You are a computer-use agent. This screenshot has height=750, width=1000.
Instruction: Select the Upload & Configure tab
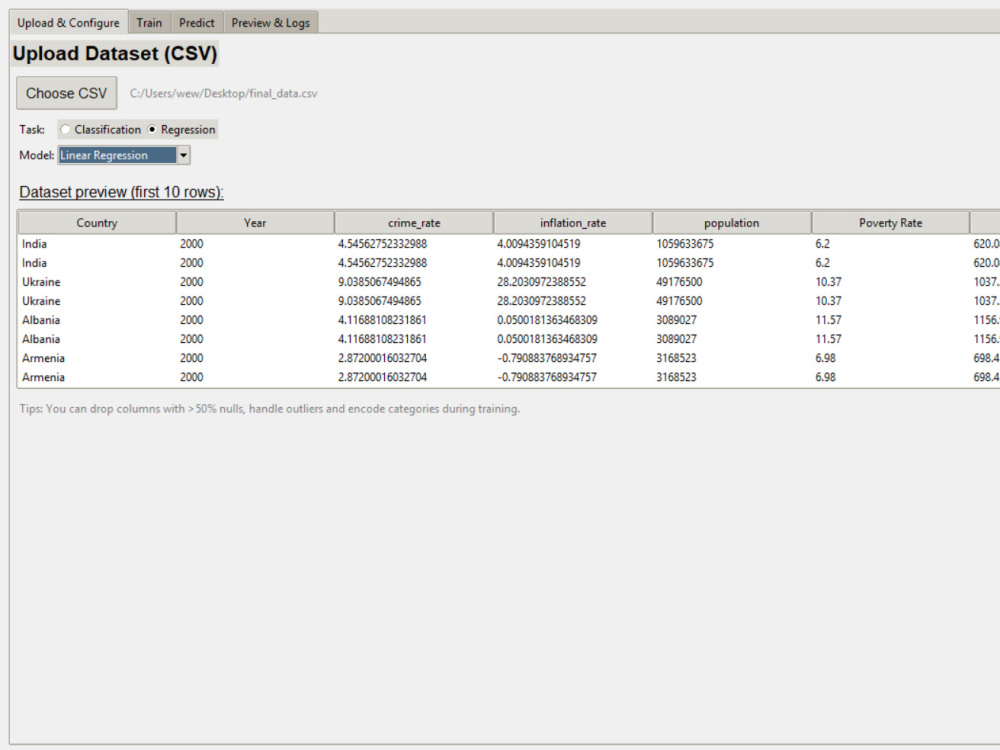[x=68, y=23]
